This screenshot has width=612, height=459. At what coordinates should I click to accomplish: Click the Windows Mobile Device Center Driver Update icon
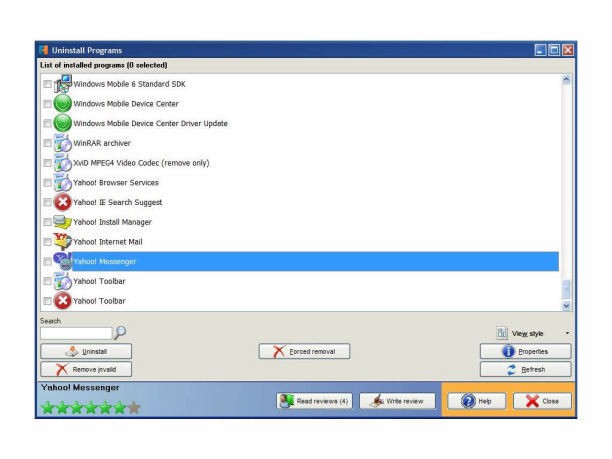click(x=62, y=123)
